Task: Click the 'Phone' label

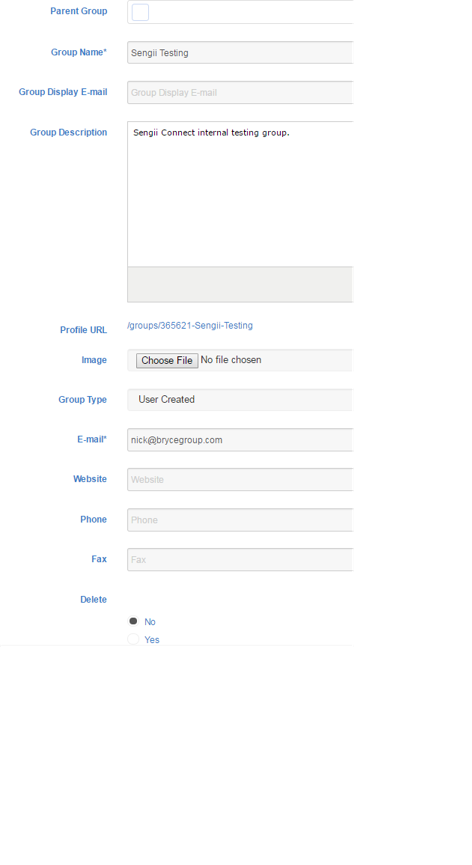Action: (x=93, y=519)
